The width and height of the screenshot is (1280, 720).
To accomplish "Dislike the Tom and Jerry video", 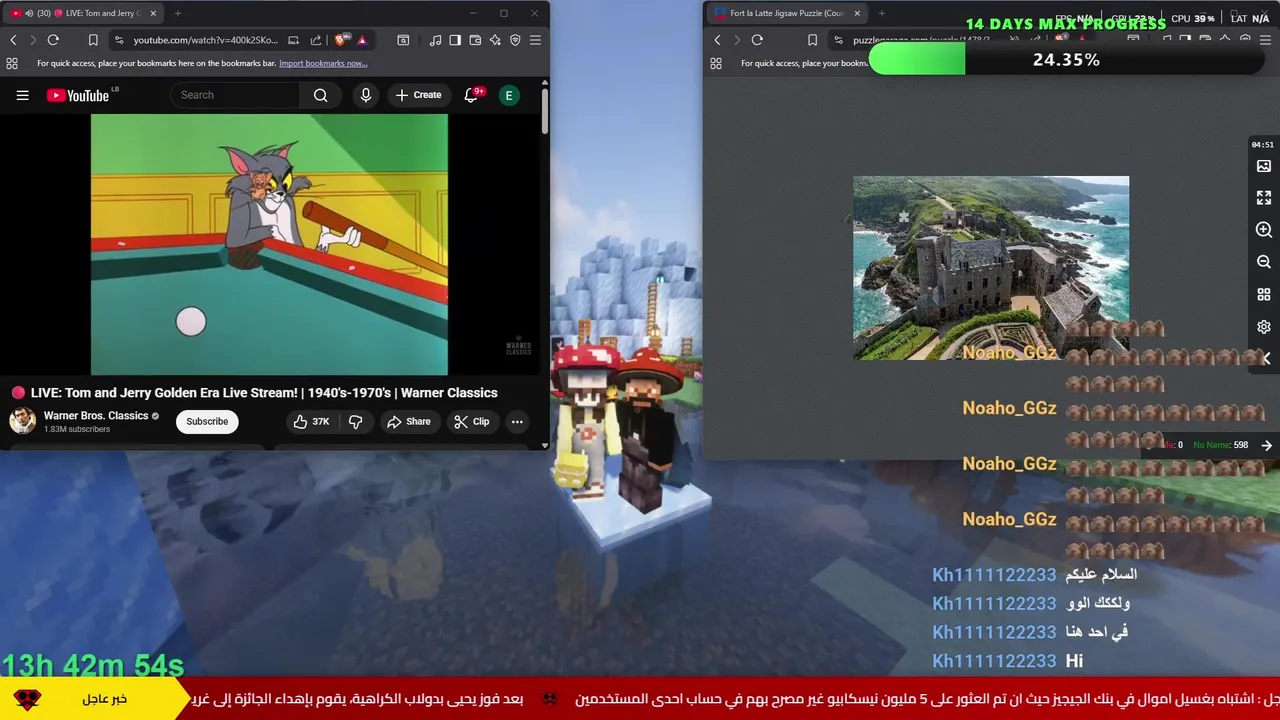I will pyautogui.click(x=355, y=421).
